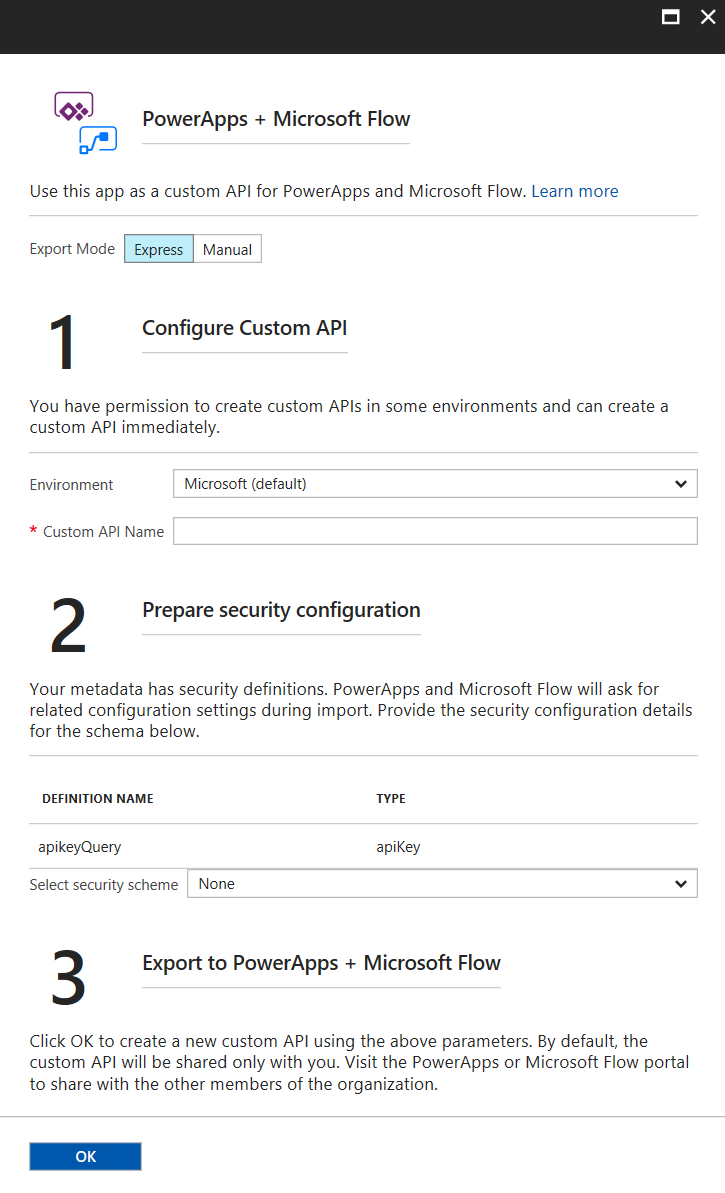
Task: Click the security scheme dropdown chevron arrow
Action: [681, 884]
